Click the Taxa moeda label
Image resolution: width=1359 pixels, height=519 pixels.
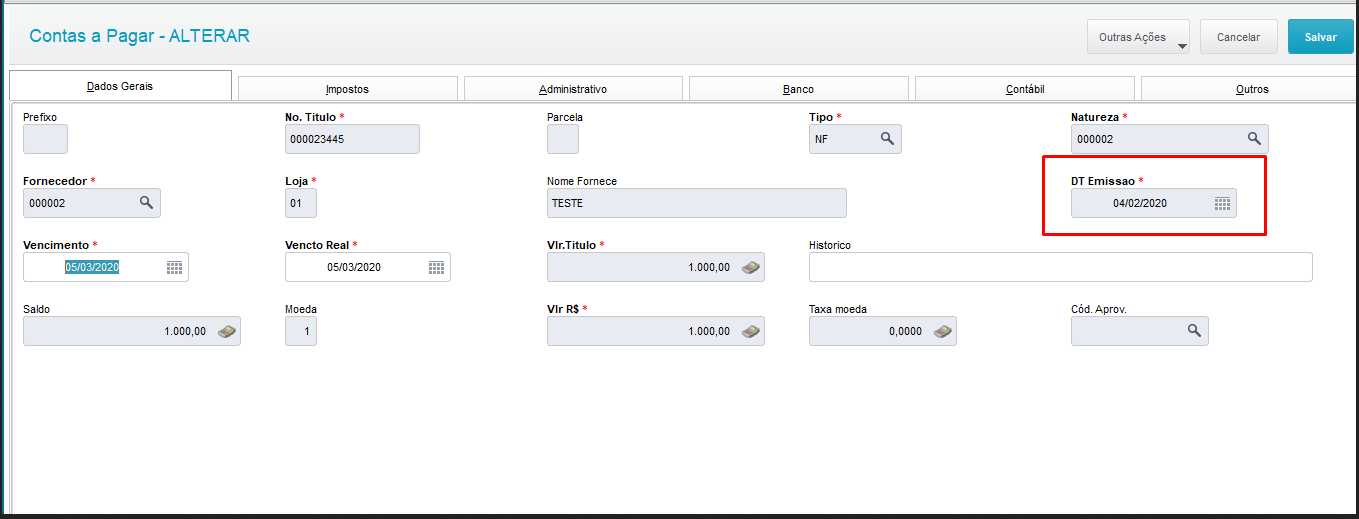tap(838, 309)
